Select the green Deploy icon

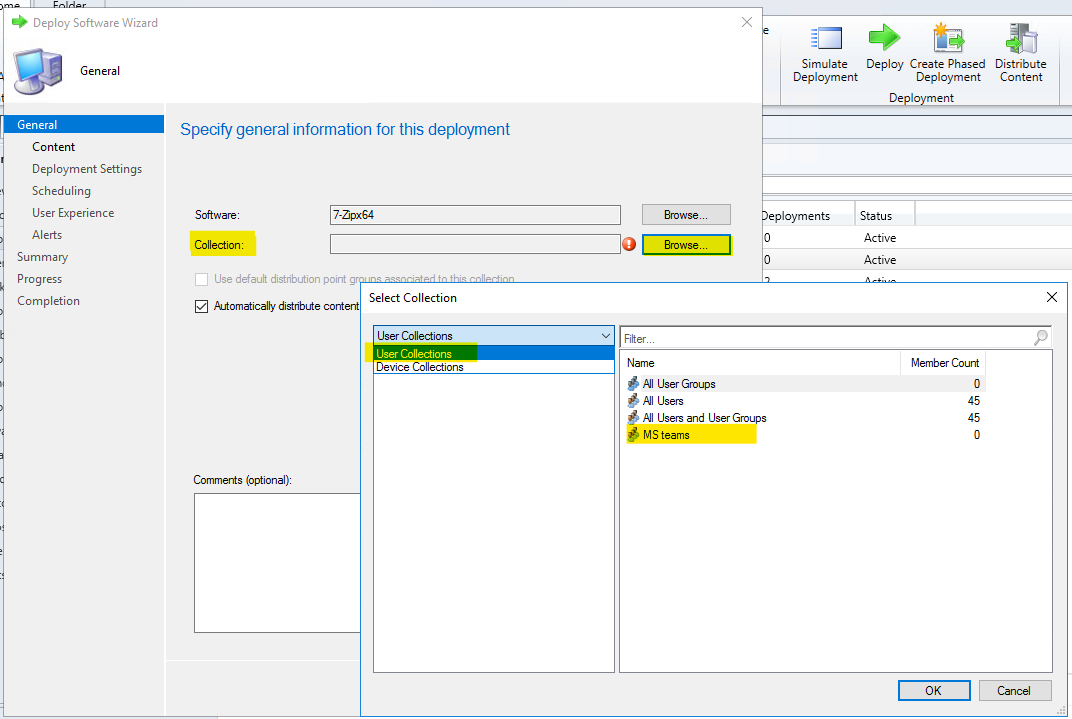click(x=884, y=44)
